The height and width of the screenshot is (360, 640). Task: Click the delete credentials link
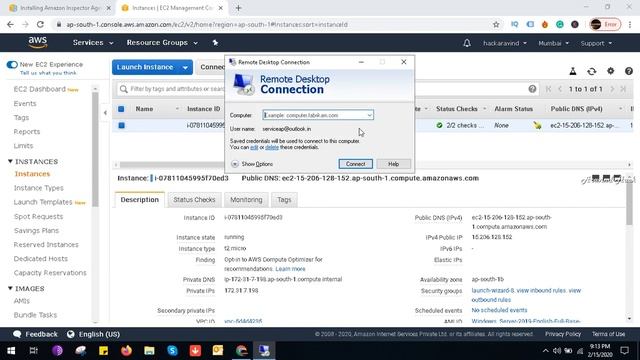tap(272, 147)
